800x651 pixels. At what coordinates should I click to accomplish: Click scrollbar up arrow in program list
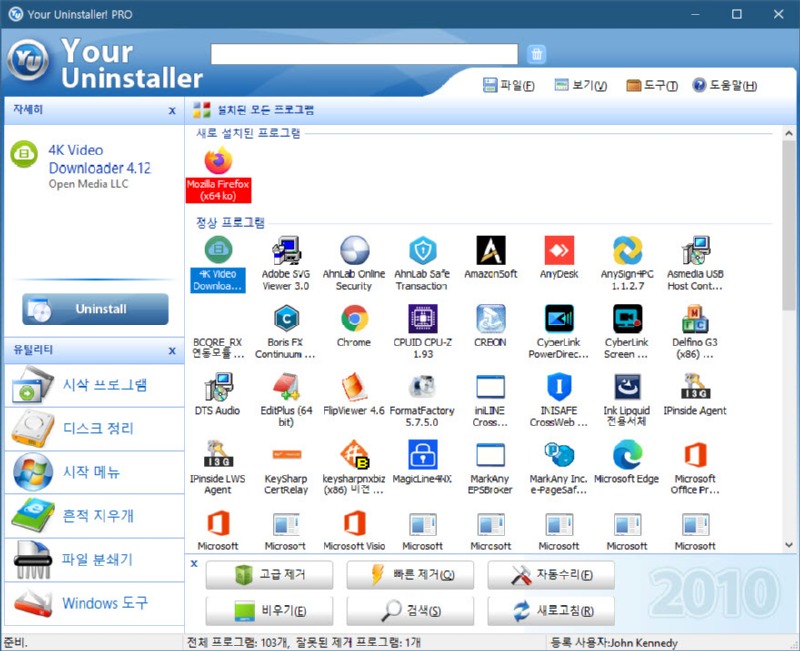click(x=789, y=133)
